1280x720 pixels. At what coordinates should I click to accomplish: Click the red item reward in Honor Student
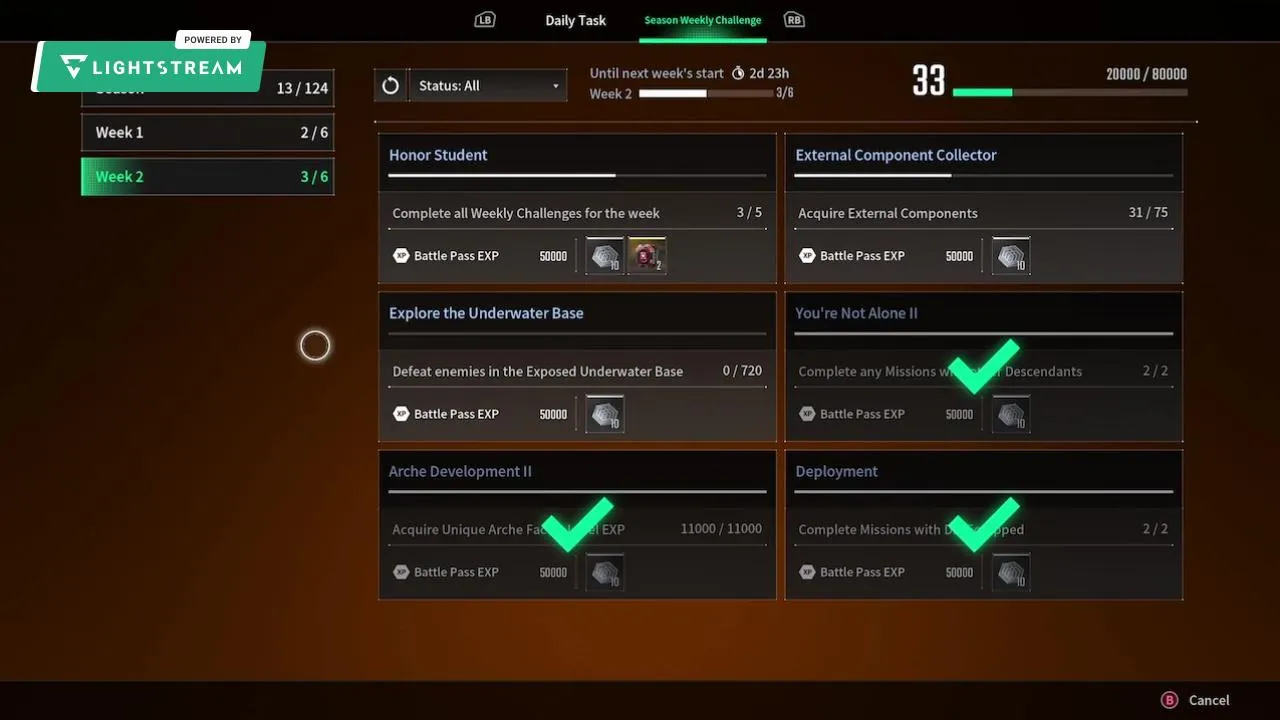(x=647, y=256)
